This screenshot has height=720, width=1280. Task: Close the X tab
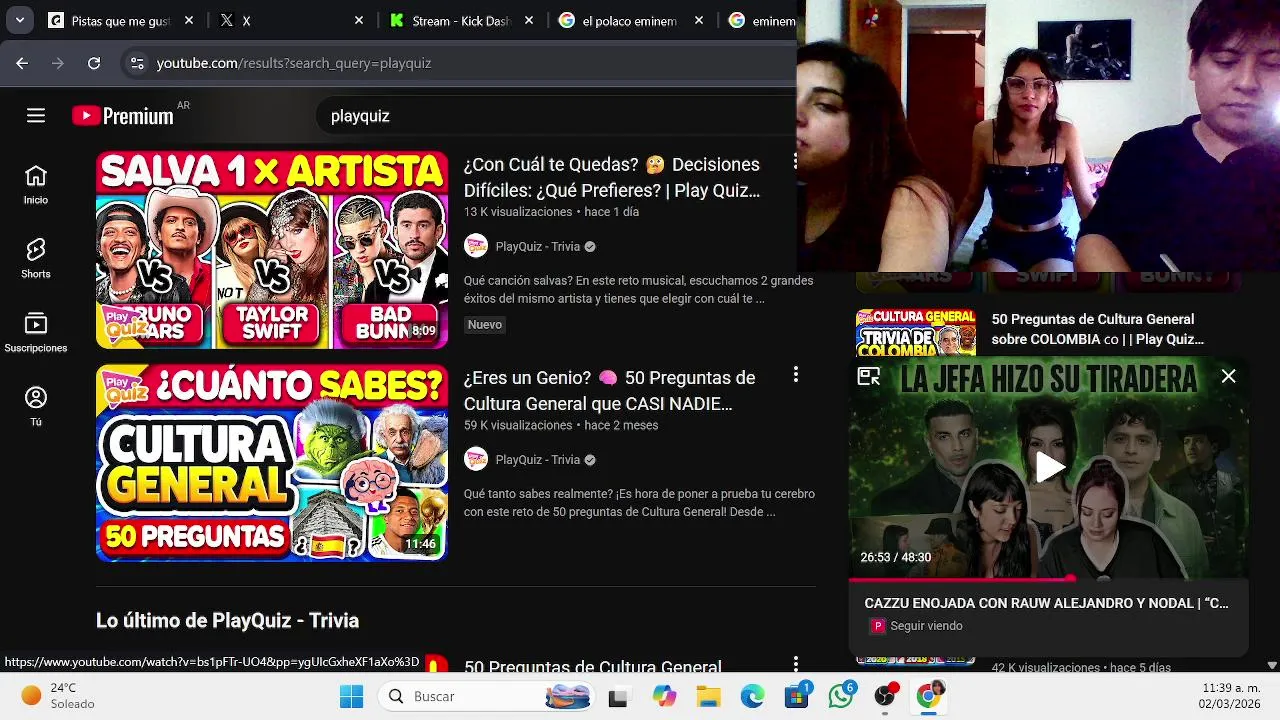[359, 20]
